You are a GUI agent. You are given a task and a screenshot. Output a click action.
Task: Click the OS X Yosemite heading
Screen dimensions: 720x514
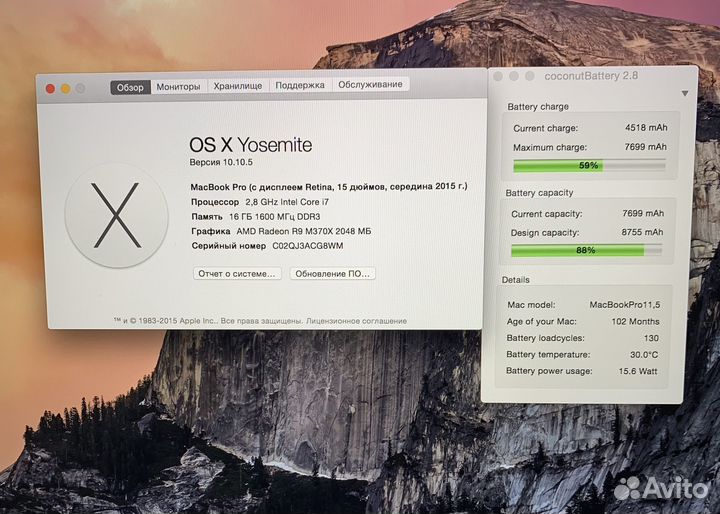click(250, 145)
